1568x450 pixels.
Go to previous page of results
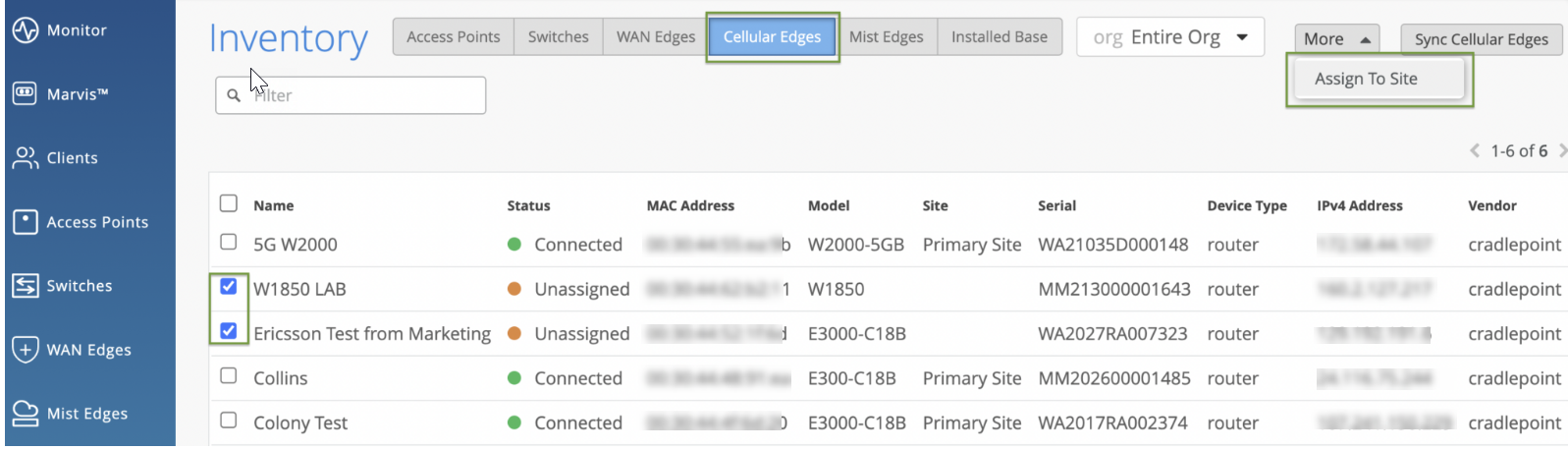pyautogui.click(x=1474, y=150)
